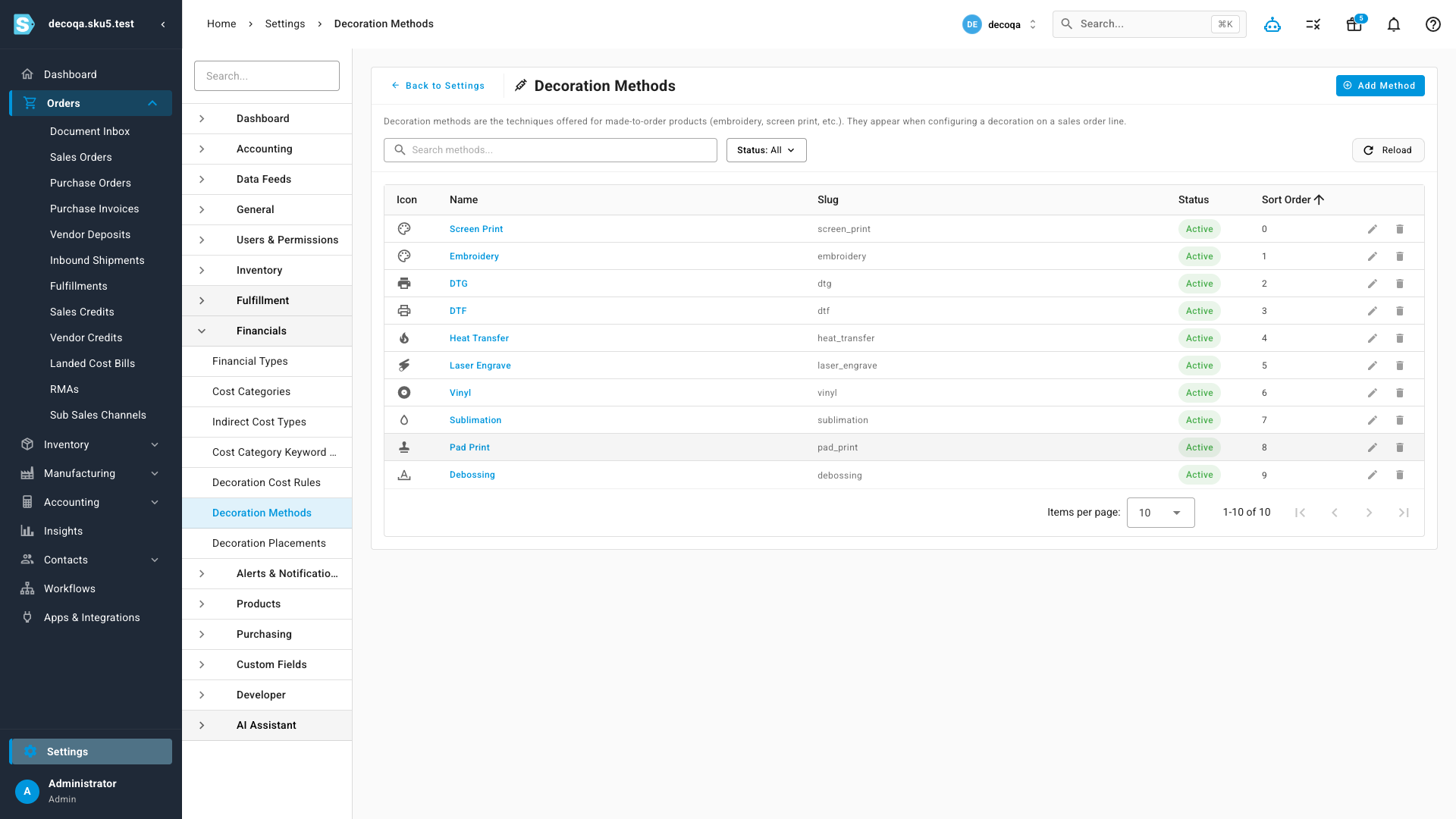
Task: Focus the settings sidebar search box
Action: click(x=267, y=76)
